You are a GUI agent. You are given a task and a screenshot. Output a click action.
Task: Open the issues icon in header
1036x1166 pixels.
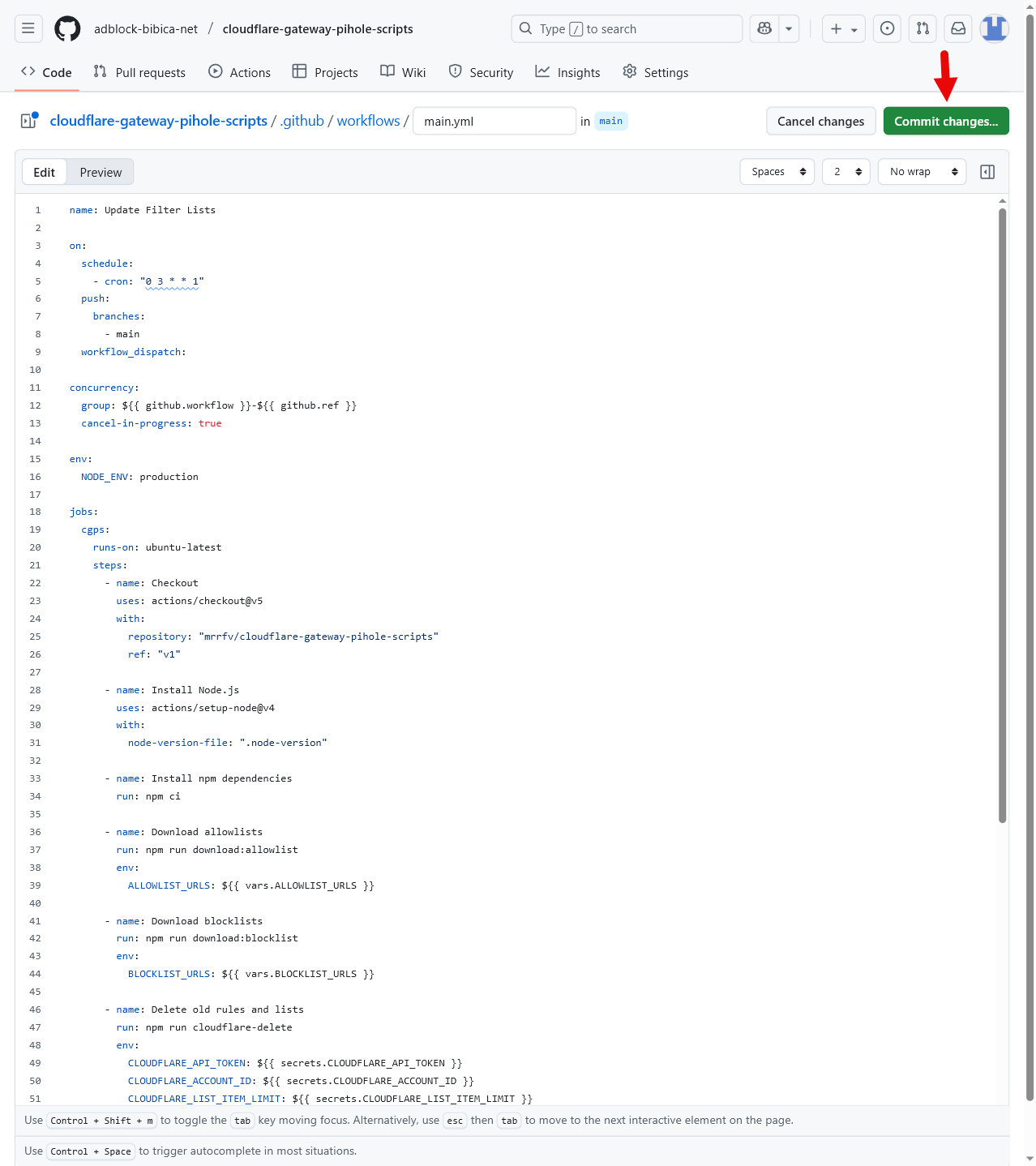coord(887,28)
